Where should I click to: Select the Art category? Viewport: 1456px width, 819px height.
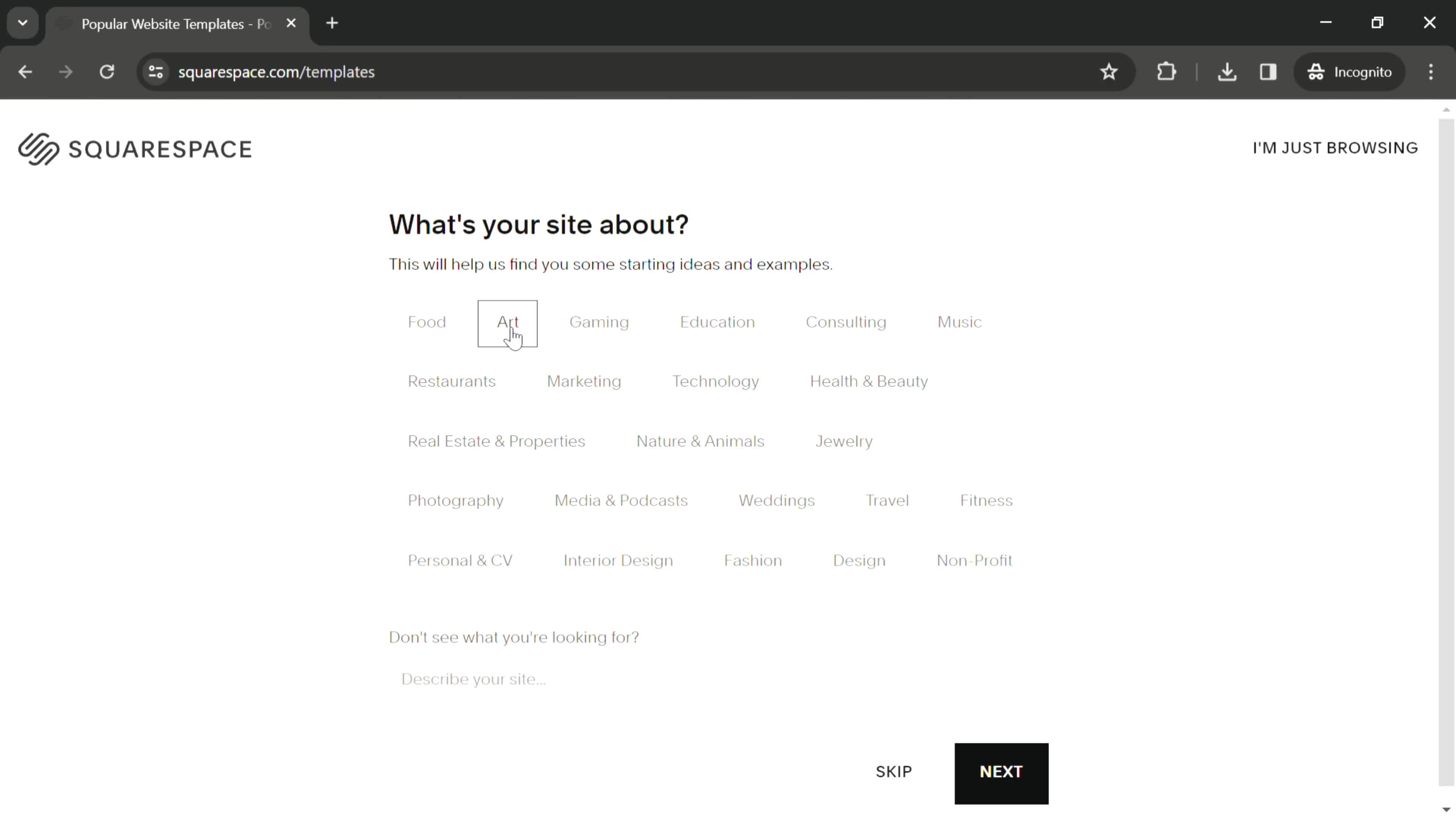pos(508,323)
